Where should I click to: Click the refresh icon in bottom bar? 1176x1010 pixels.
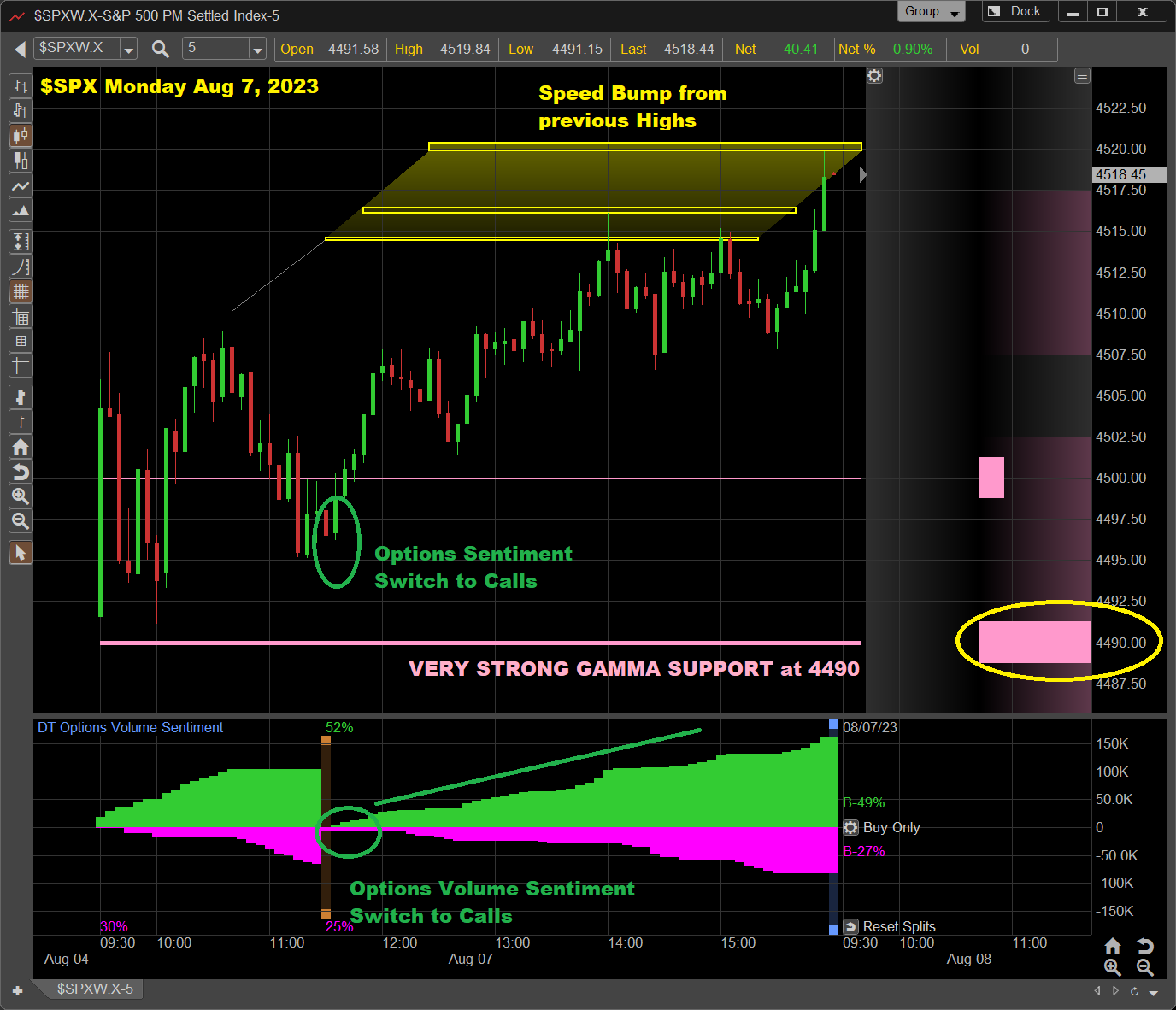(1134, 991)
